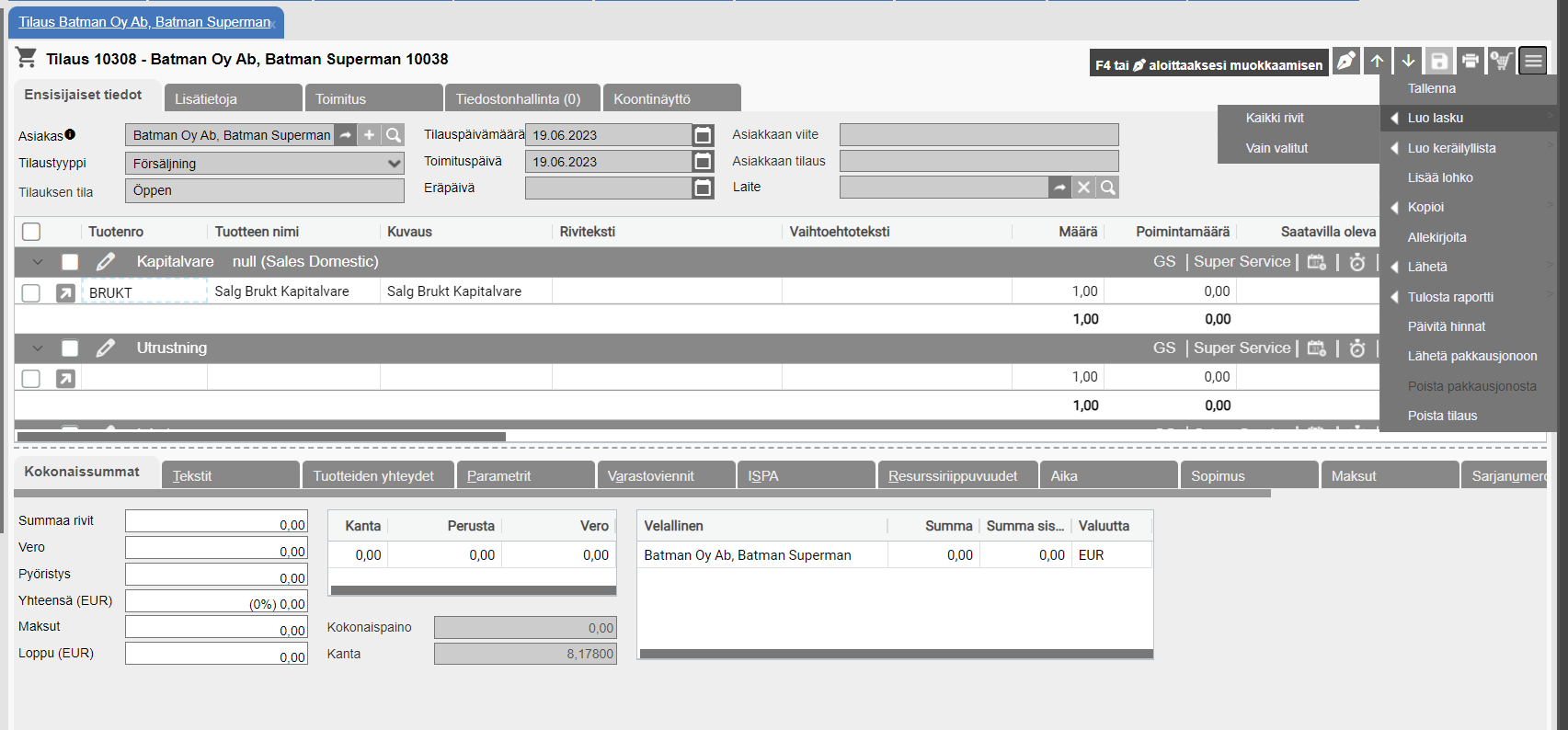This screenshot has width=1568, height=730.
Task: Click the Asiakkaan tilaus input field
Action: tap(979, 161)
